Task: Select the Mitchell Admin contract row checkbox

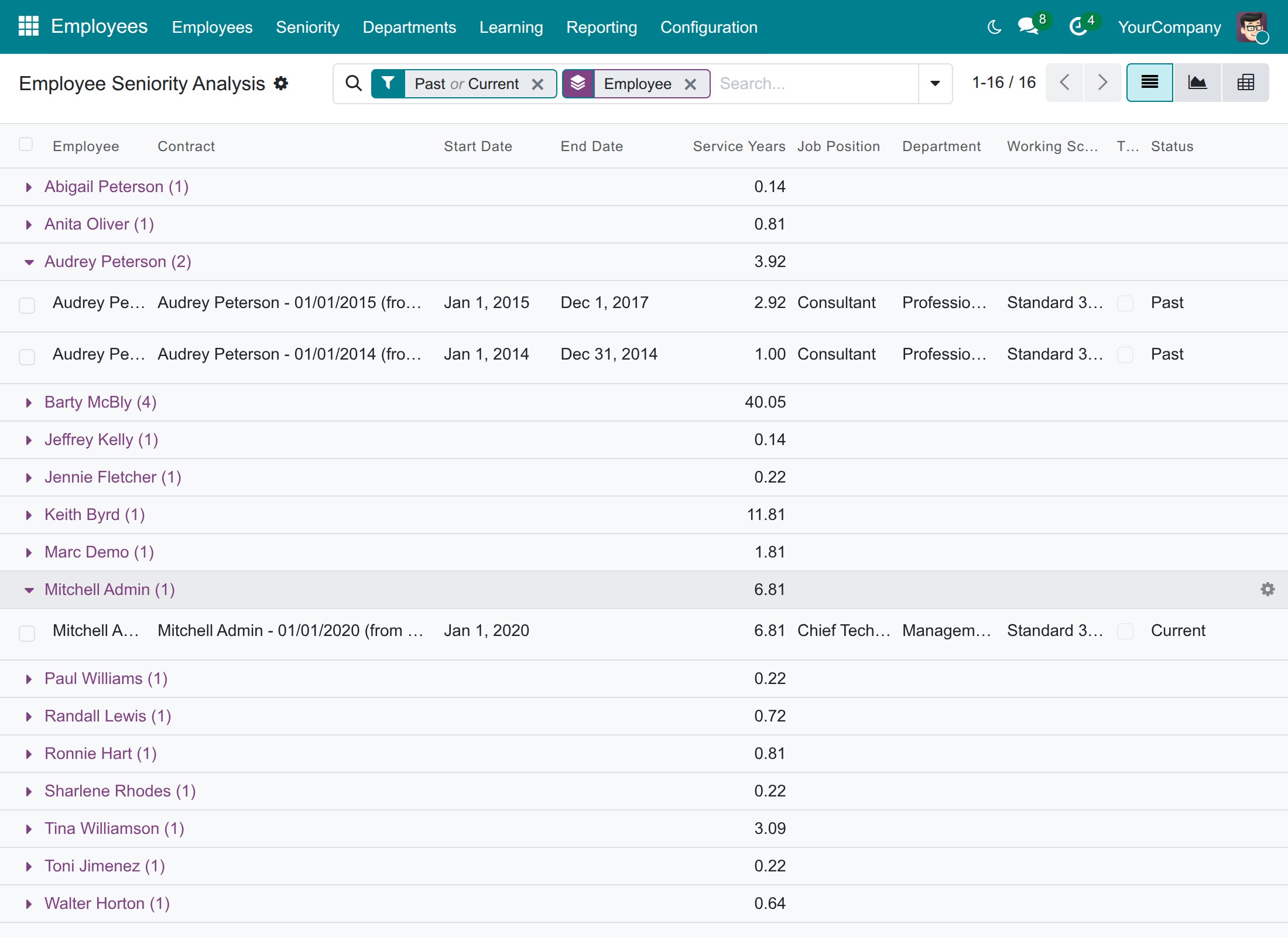Action: 27,633
